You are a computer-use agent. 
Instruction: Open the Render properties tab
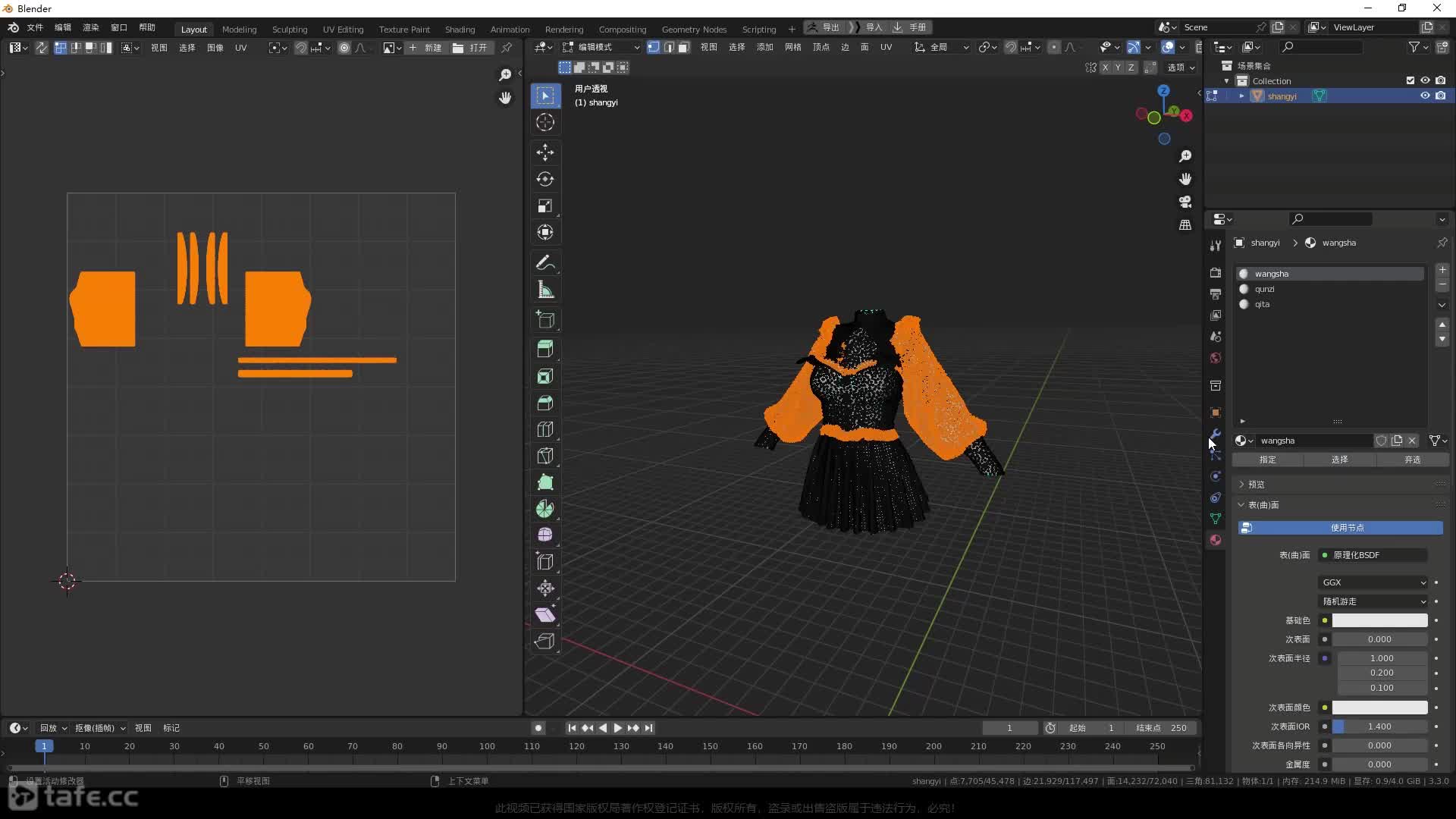tap(1216, 272)
